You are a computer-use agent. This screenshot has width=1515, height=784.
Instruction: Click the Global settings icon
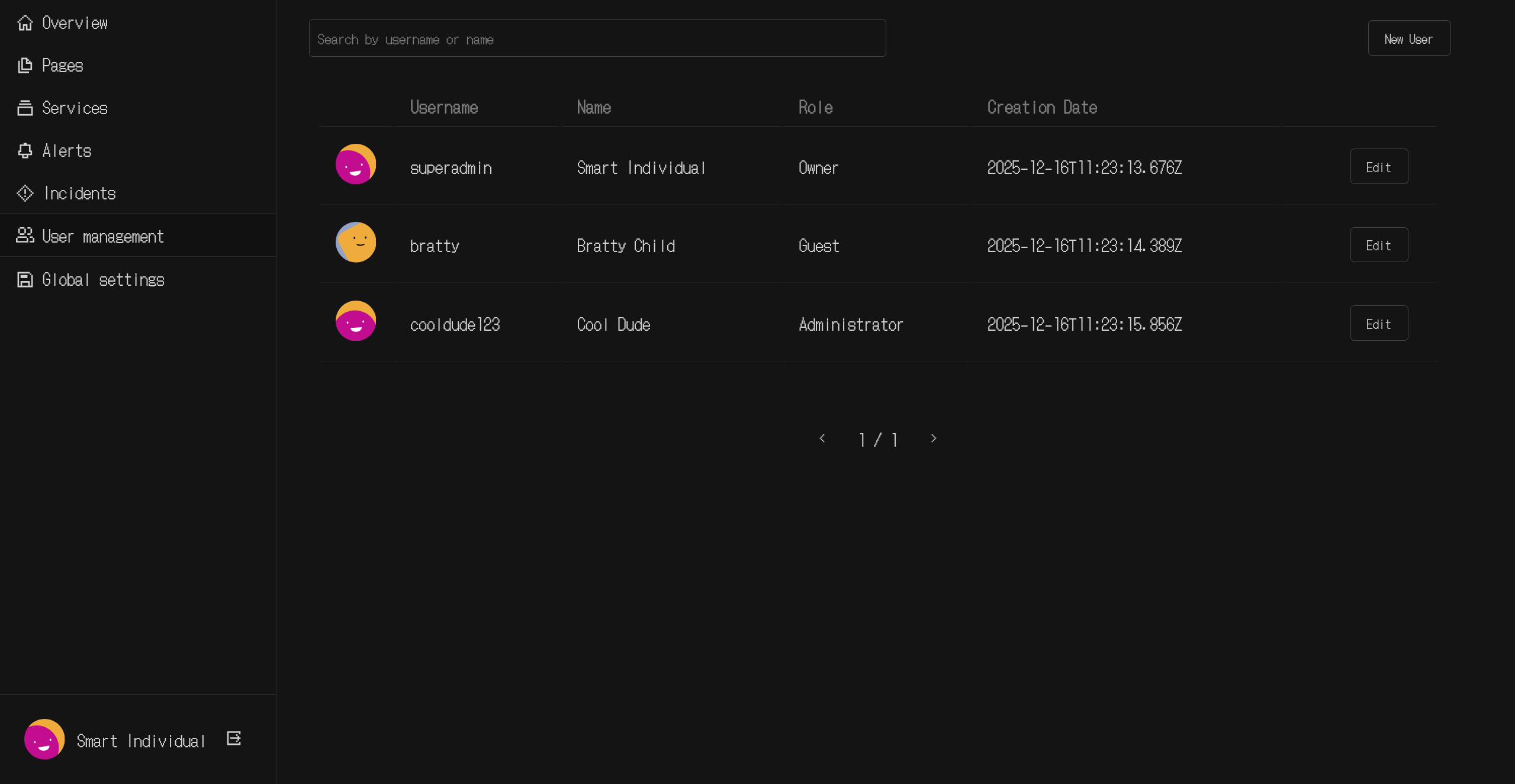click(x=25, y=279)
